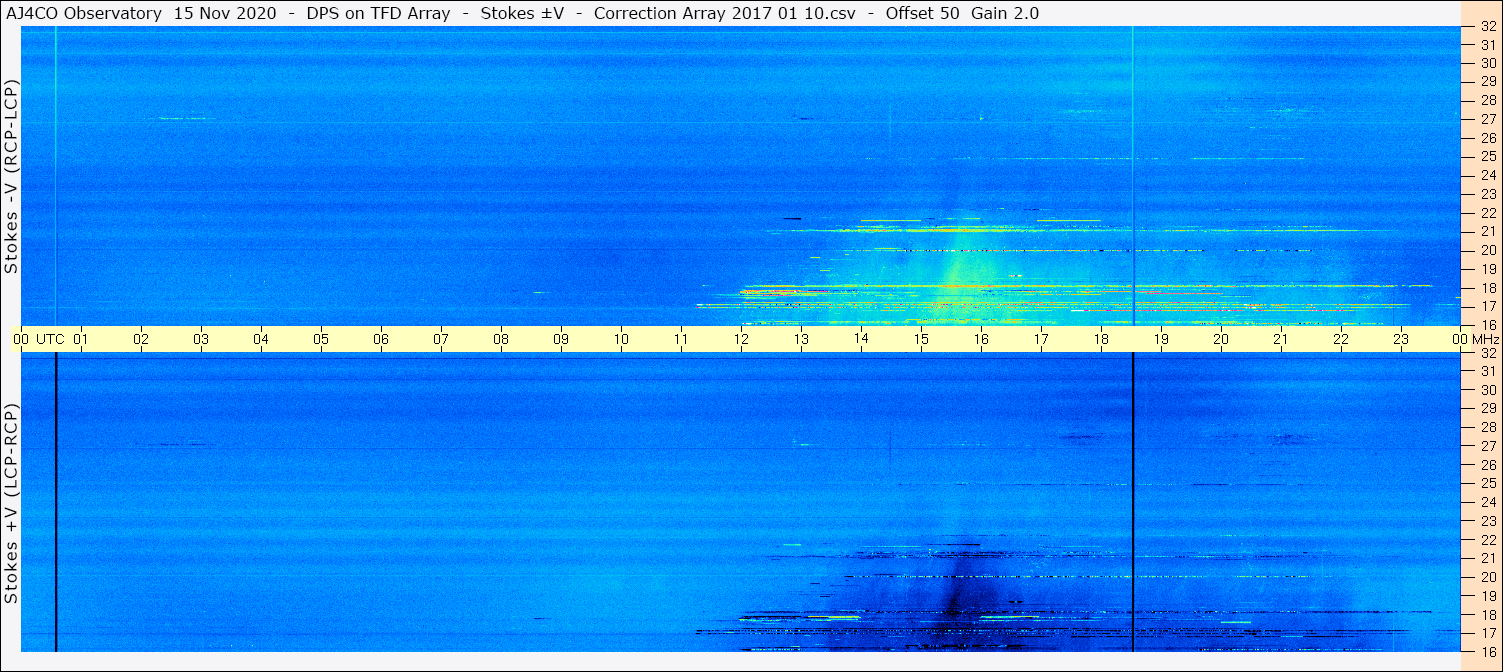This screenshot has height=672, width=1503.
Task: Select 'Correction Array 2017 01 10.csv' file name
Action: 727,13
